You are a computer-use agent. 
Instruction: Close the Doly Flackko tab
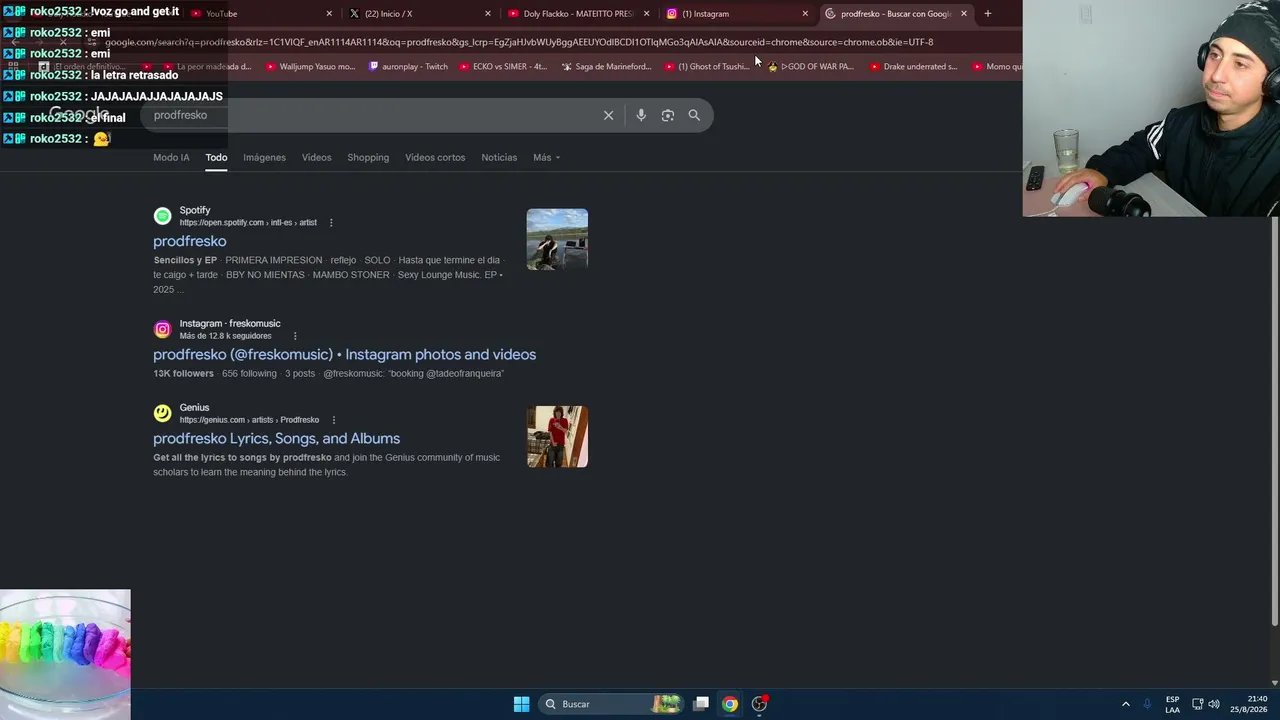pos(646,14)
